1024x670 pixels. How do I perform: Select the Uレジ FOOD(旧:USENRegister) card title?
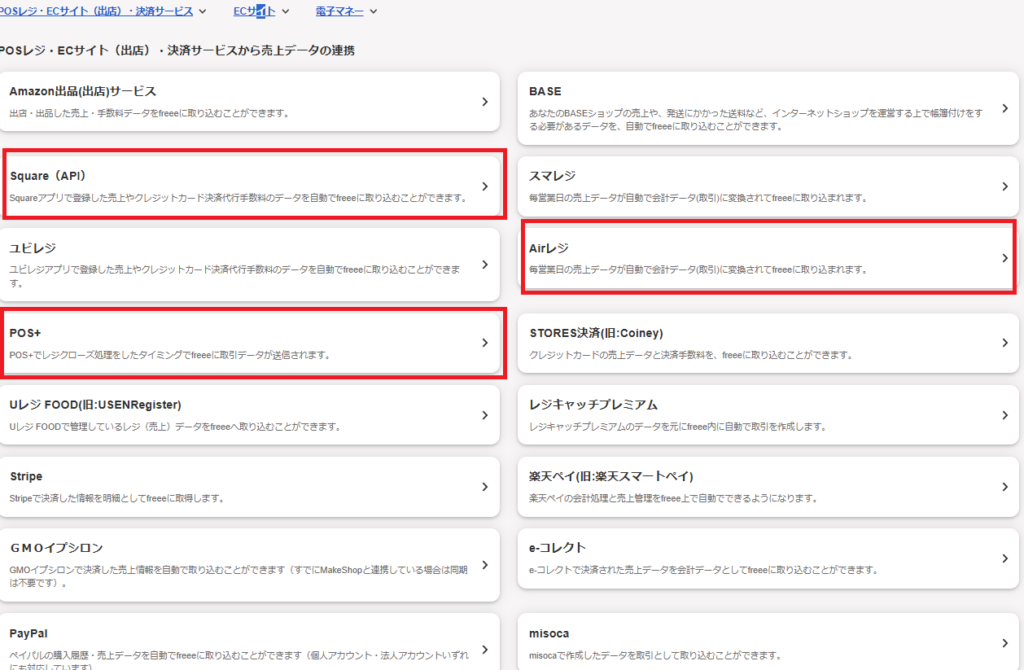click(95, 405)
